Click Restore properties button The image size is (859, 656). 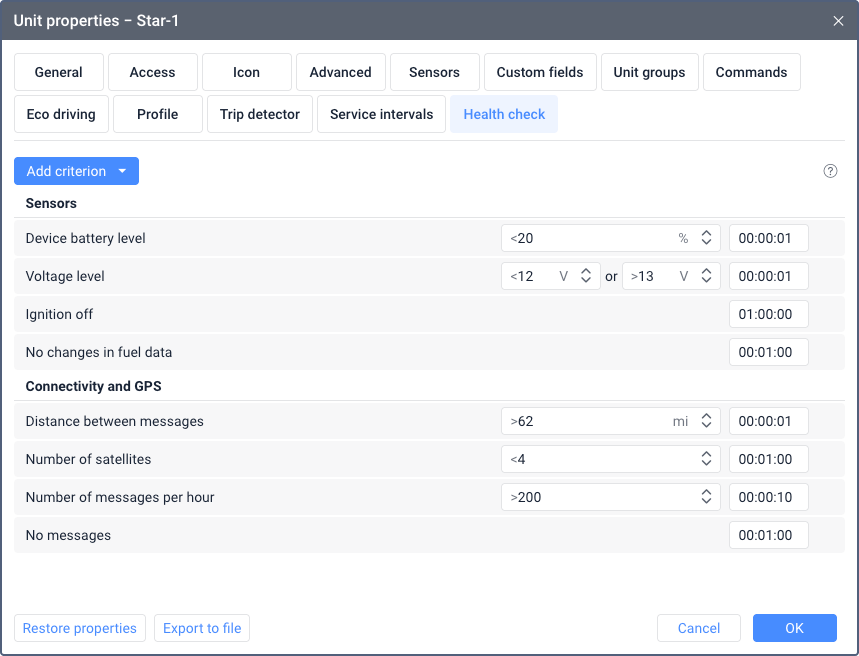pos(80,628)
